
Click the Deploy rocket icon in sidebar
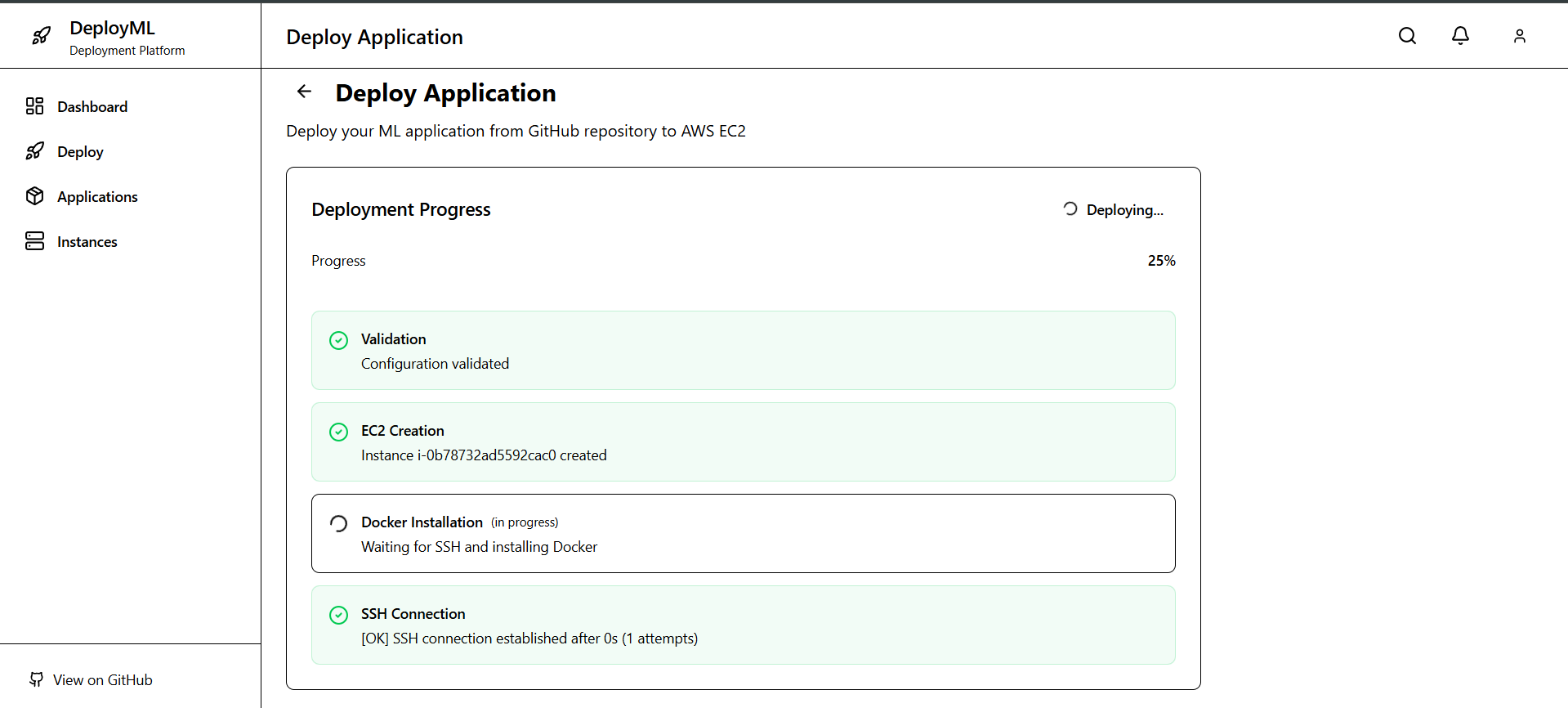(34, 151)
